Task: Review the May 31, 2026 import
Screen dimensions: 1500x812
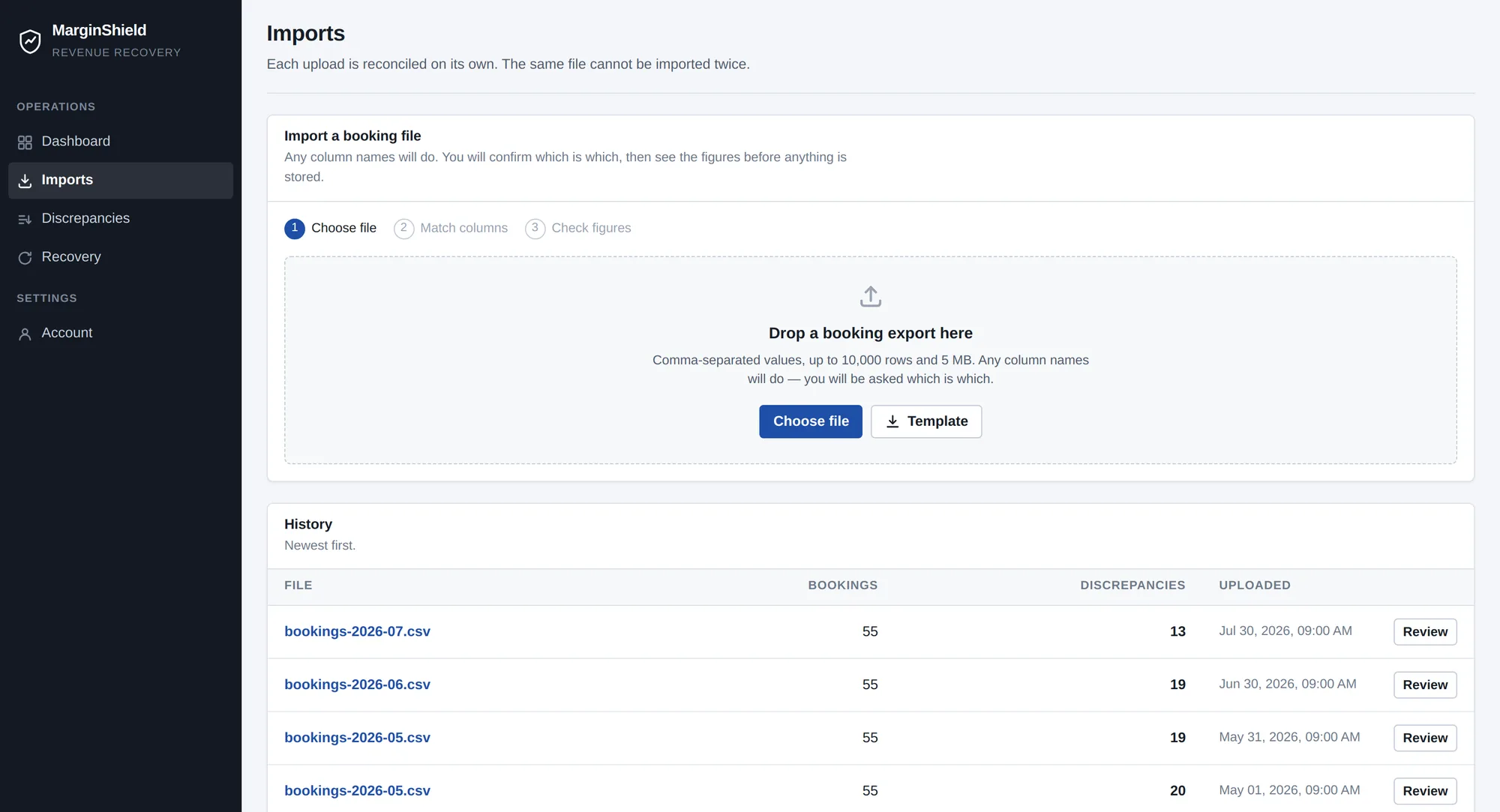Action: click(1425, 739)
